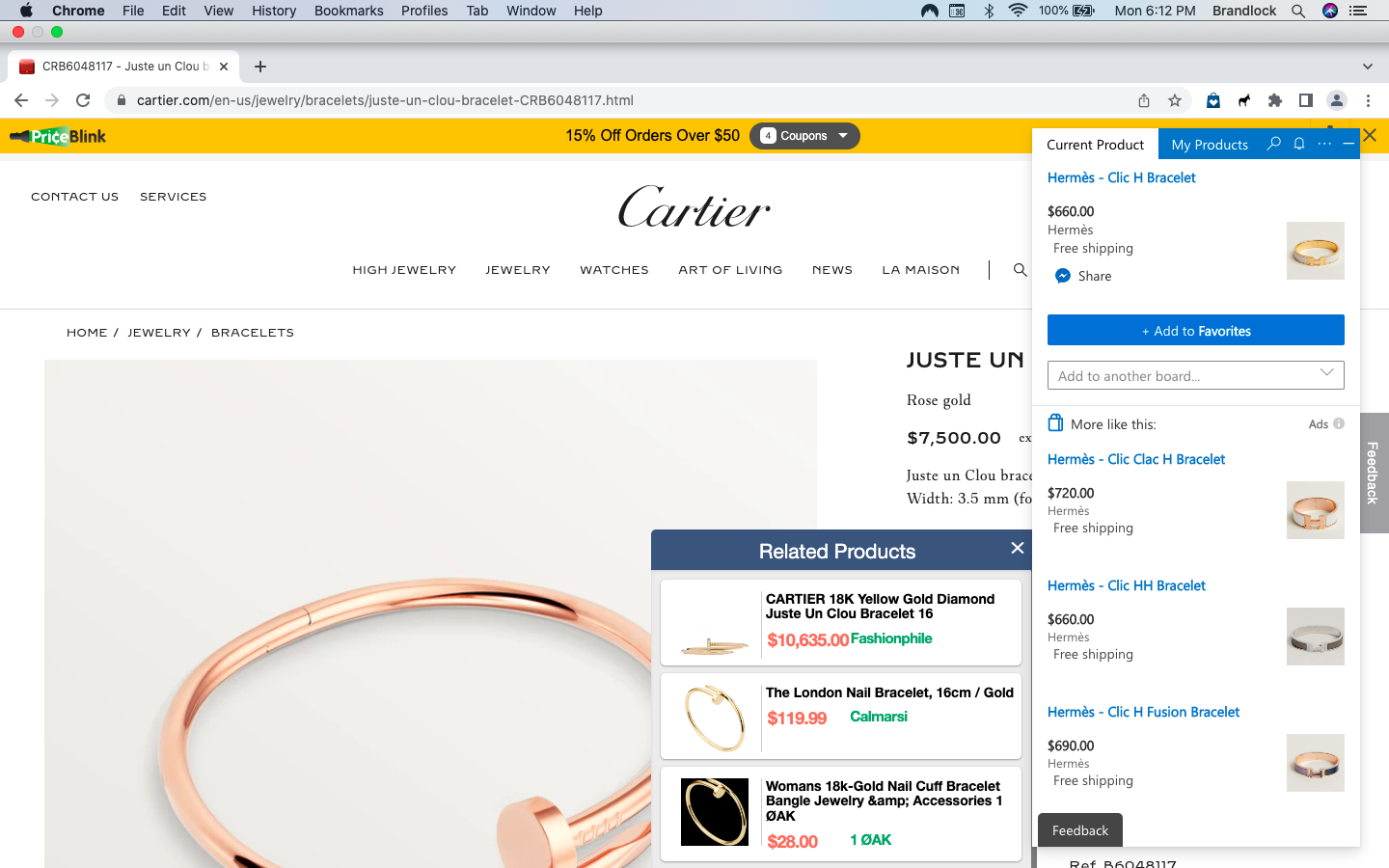Open Chrome three-dot menu

(1368, 100)
